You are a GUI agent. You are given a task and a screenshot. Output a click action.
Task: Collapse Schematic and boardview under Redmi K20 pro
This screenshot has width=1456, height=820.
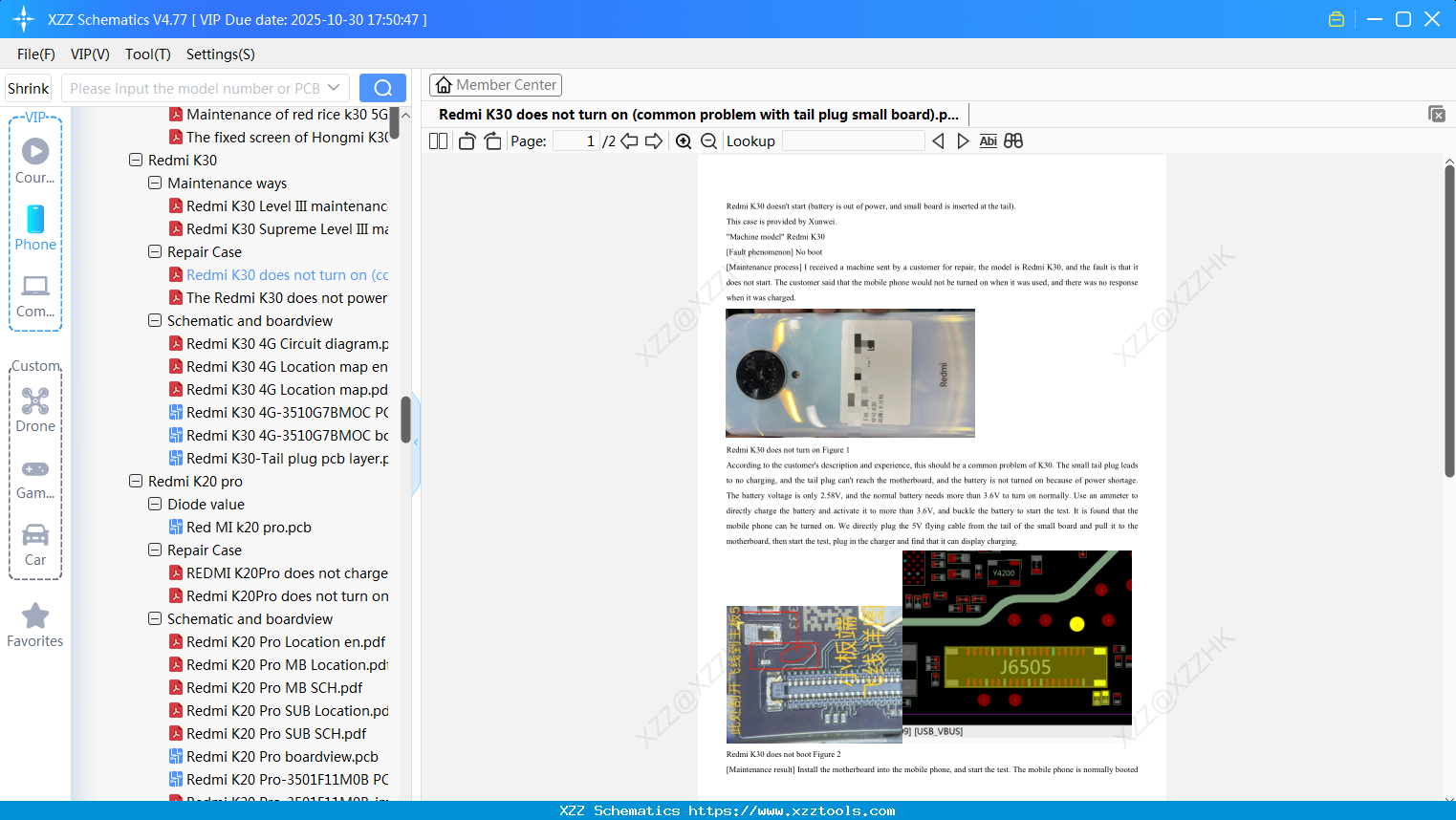(x=155, y=618)
